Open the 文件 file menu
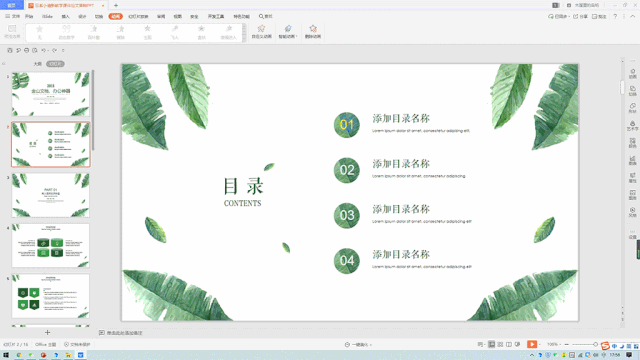The height and width of the screenshot is (360, 640). click(x=13, y=16)
